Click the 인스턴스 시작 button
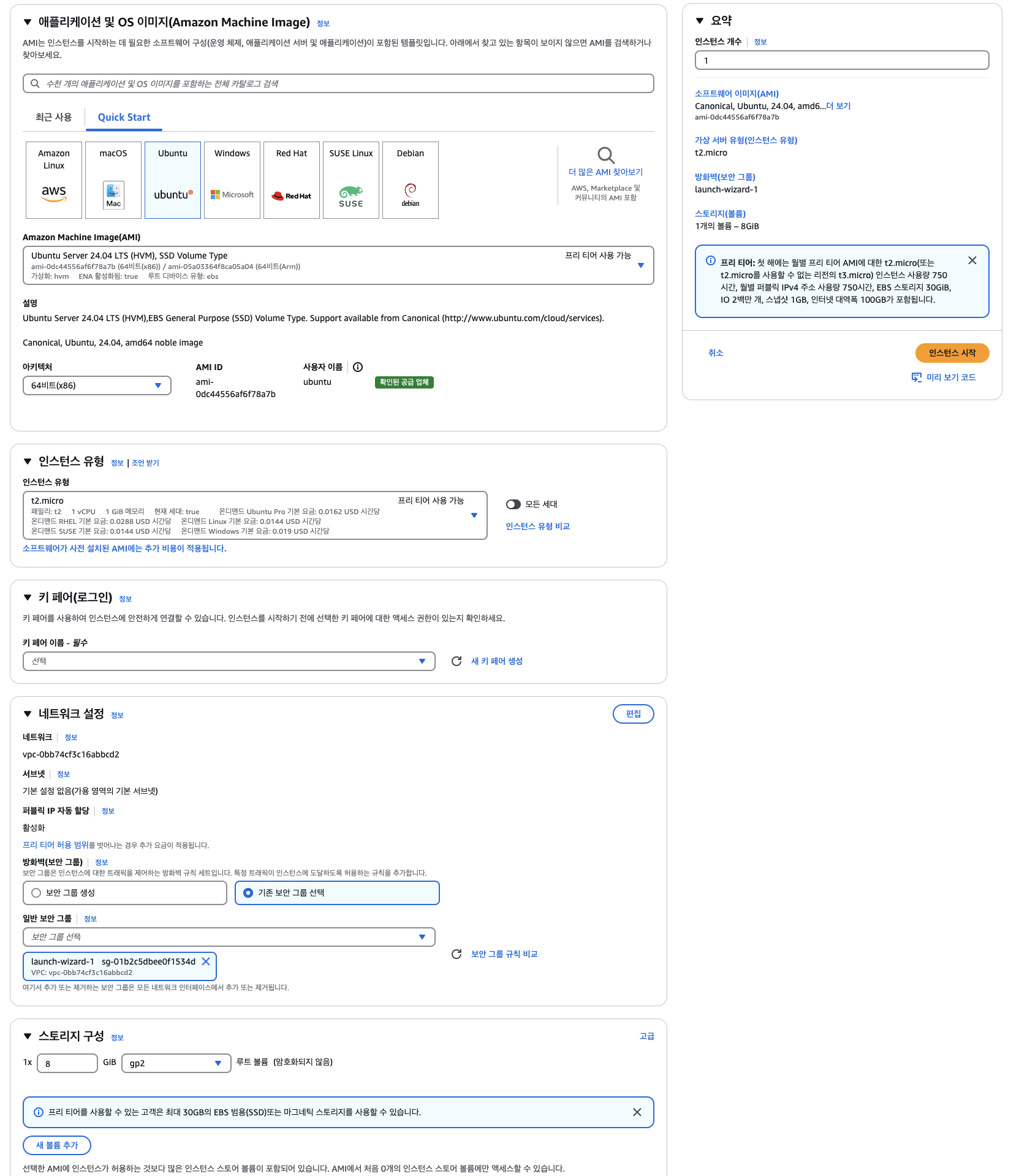This screenshot has width=1011, height=1176. click(x=952, y=353)
